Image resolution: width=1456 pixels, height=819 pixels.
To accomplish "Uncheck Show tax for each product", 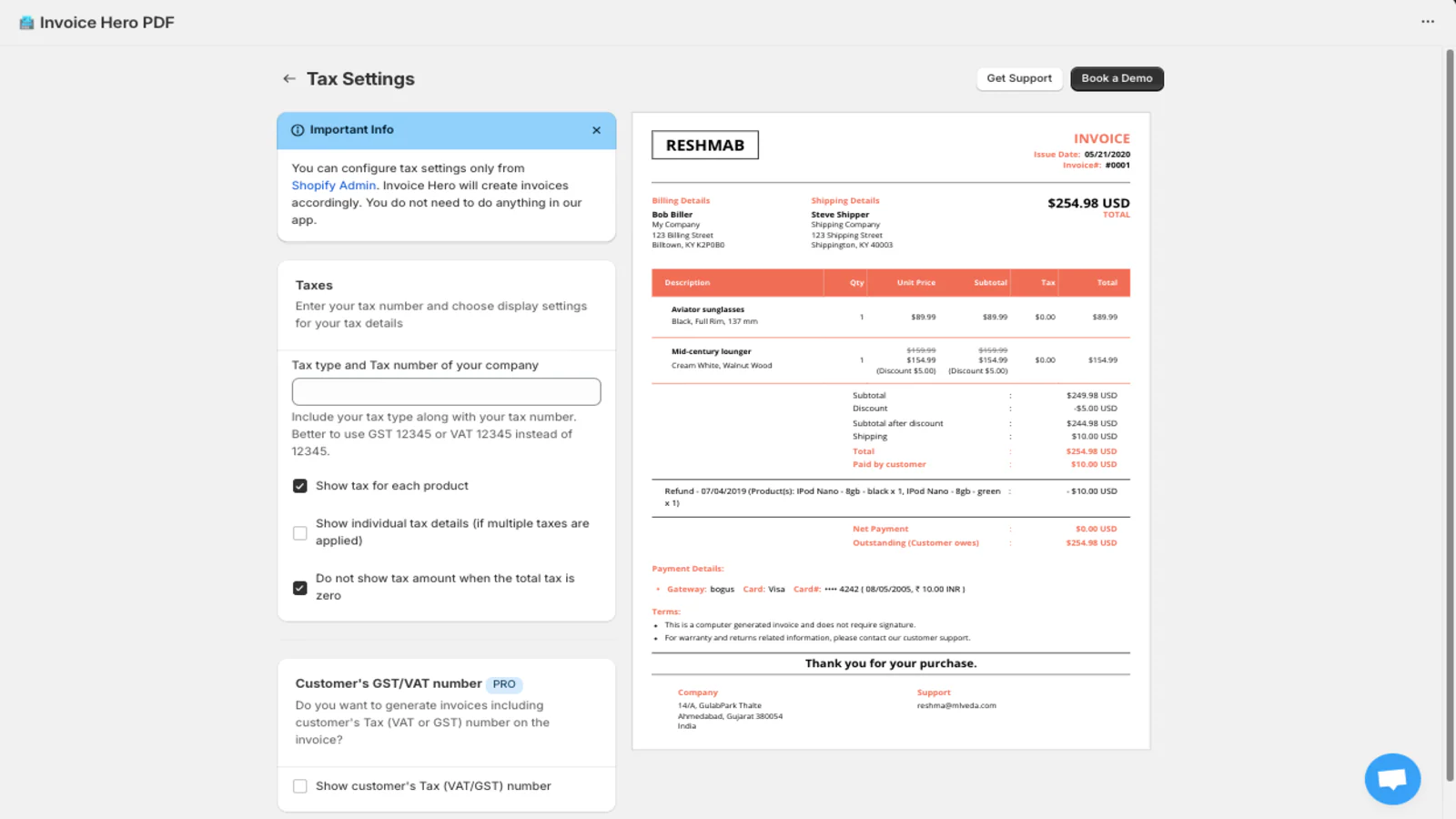I will click(x=300, y=486).
